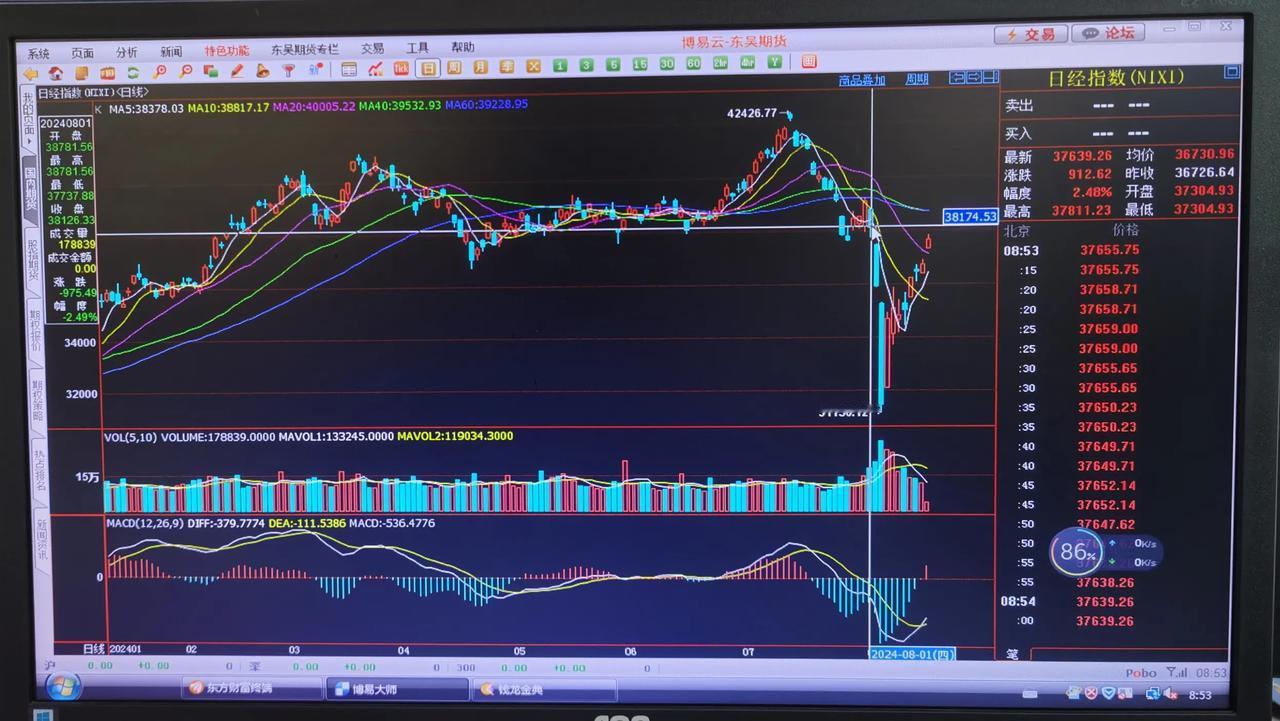The width and height of the screenshot is (1280, 721).
Task: Select the 2hr period icon
Action: coord(720,63)
